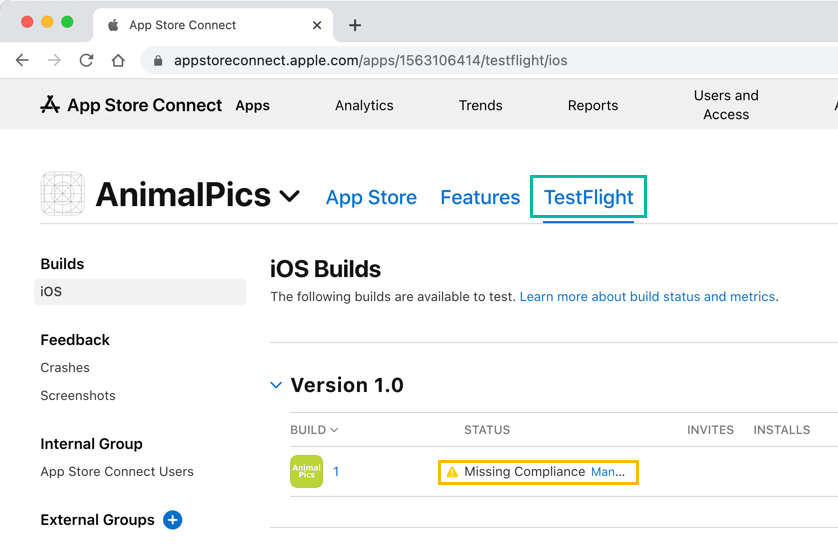Viewport: 838px width, 545px height.
Task: Open Crashes under Feedback
Action: 65,368
